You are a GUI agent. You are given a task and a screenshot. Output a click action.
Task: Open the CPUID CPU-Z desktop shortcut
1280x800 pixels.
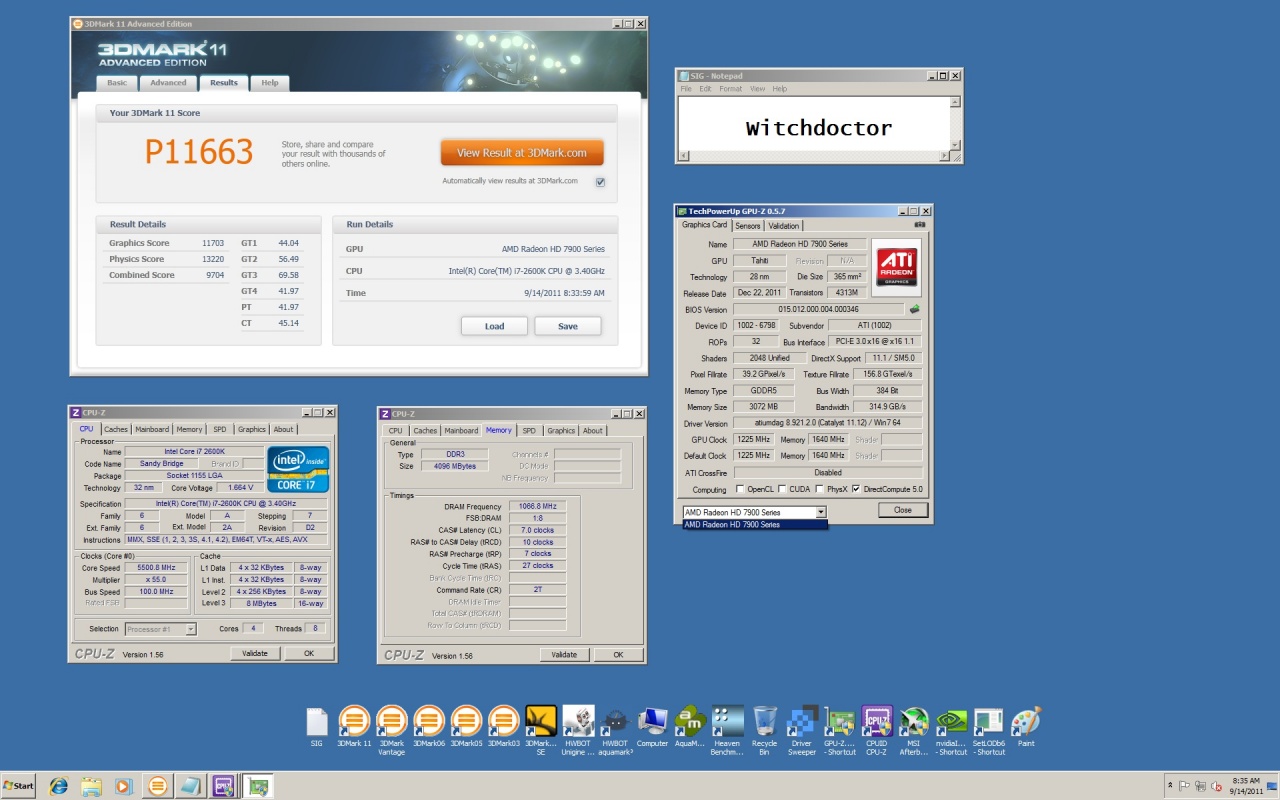pyautogui.click(x=876, y=721)
